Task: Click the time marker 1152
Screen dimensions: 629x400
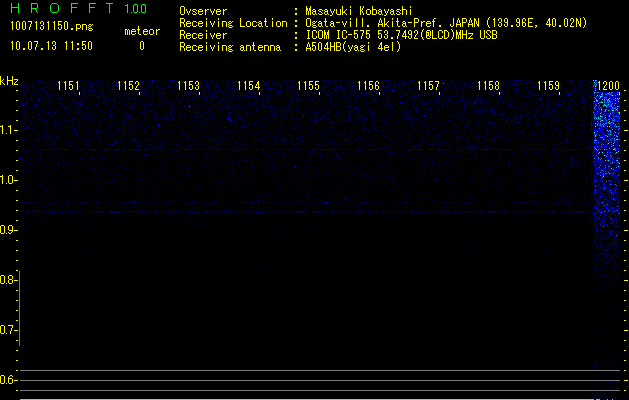Action: [128, 86]
